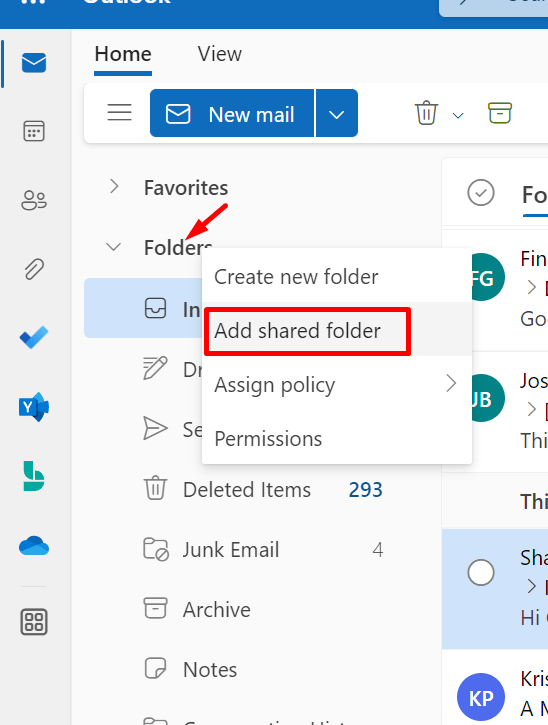Open the Bookings app in sidebar
Viewport: 548px width, 725px height.
pos(34,476)
